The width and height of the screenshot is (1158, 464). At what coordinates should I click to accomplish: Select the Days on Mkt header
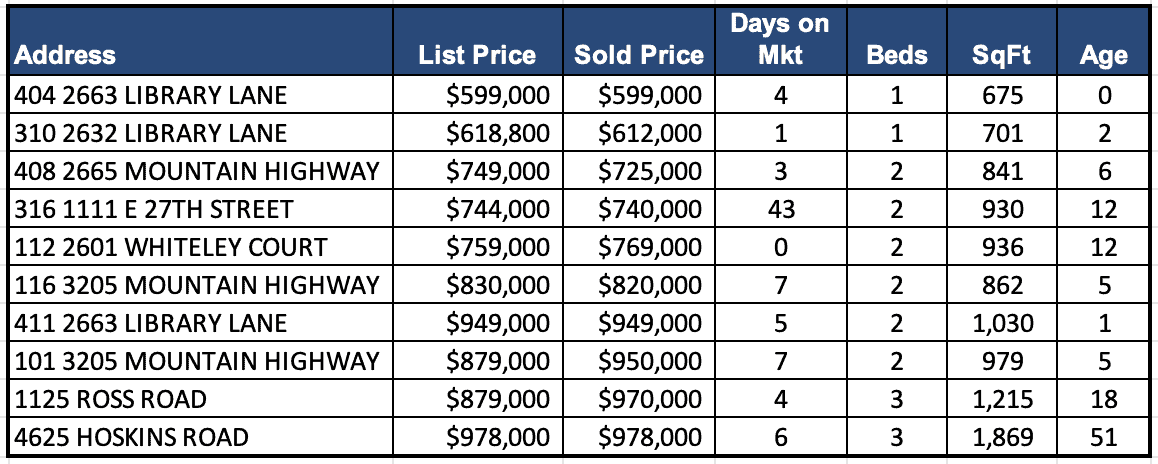pyautogui.click(x=780, y=39)
